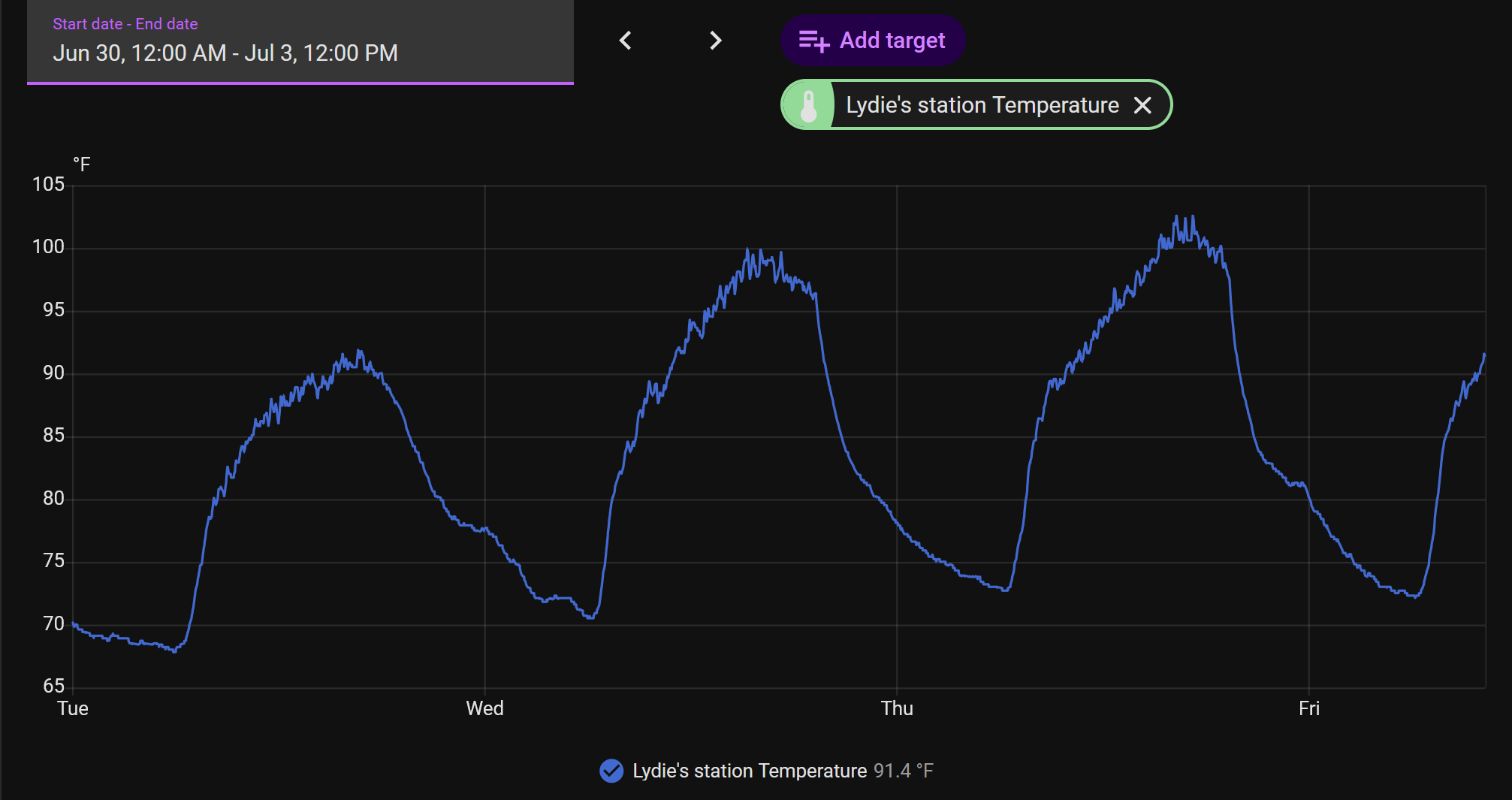Toggle Lydie's station Temperature legend checkbox

(611, 771)
